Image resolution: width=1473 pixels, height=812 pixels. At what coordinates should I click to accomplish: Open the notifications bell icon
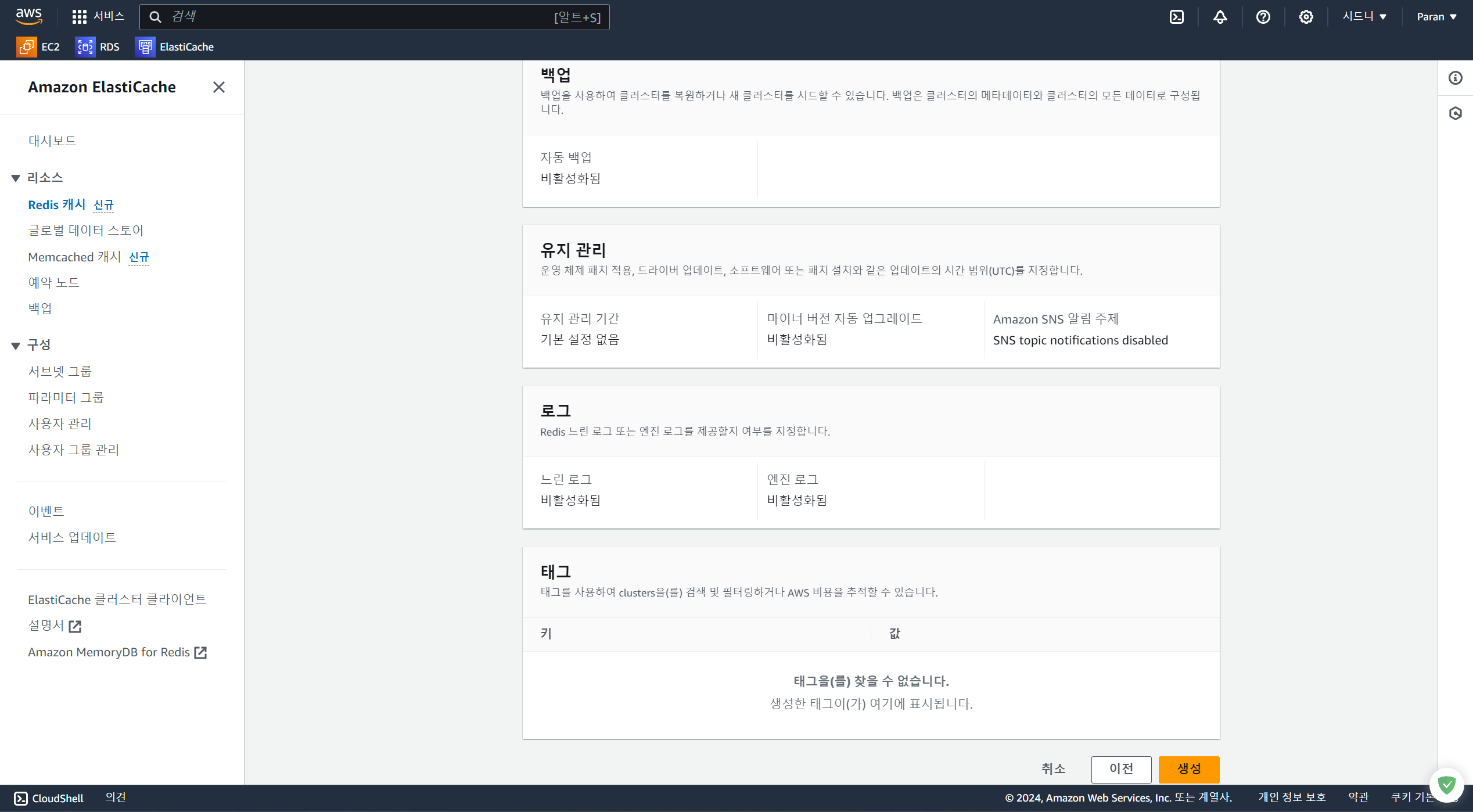tap(1220, 17)
